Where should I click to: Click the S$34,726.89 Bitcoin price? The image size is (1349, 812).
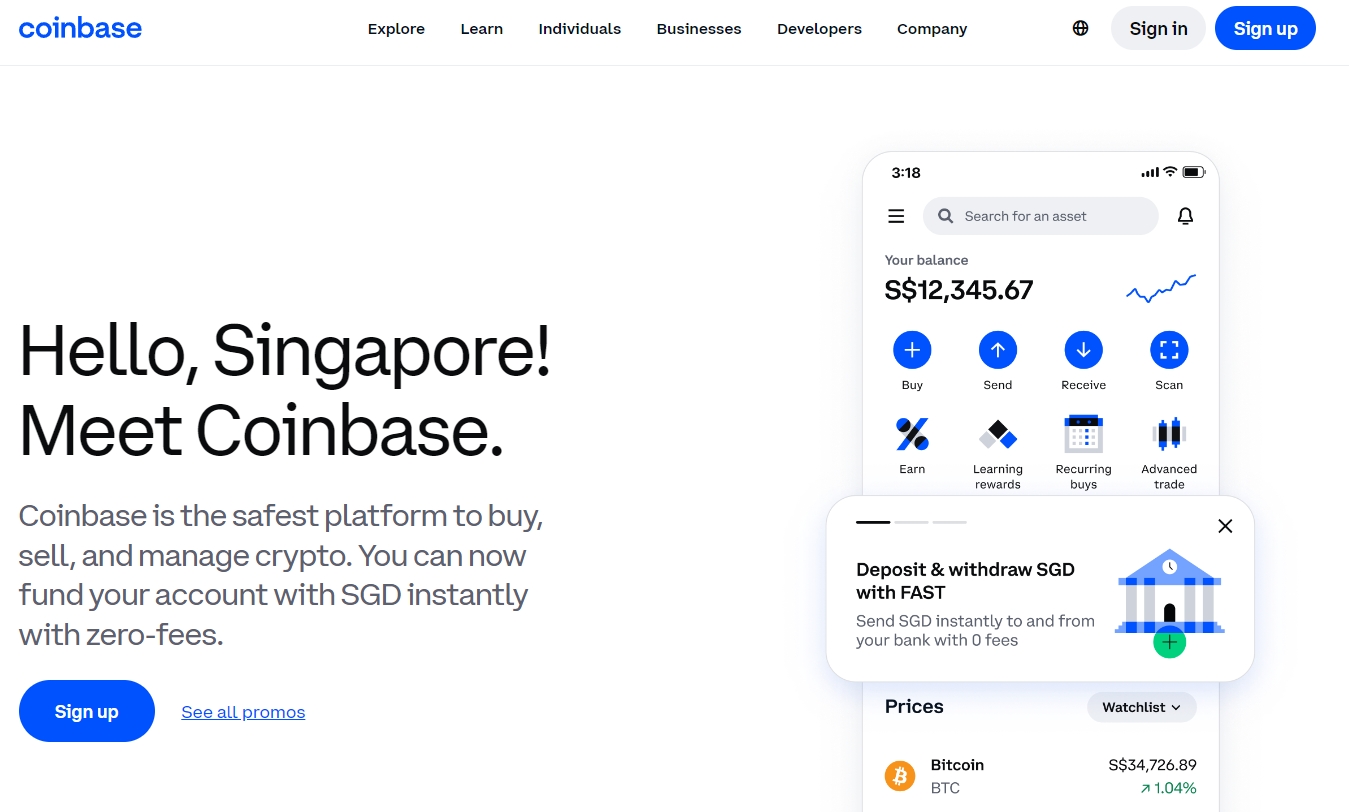click(1152, 765)
